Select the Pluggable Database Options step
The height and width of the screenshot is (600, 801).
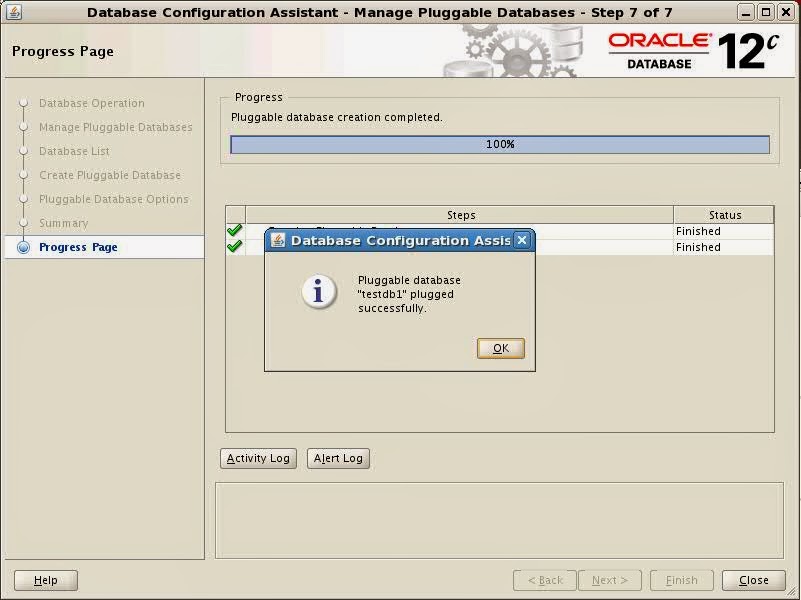click(x=114, y=199)
